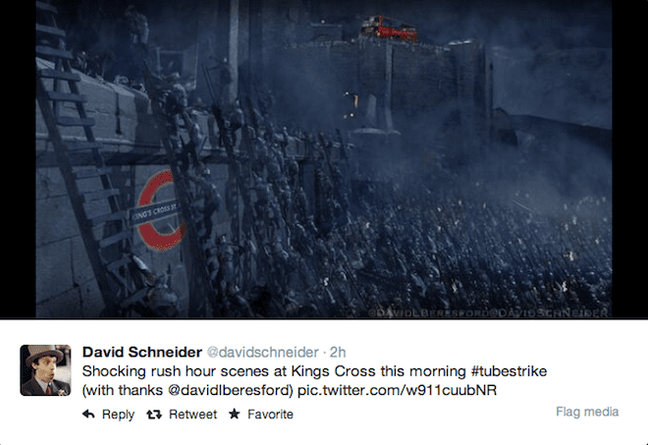Open the #tubestrike hashtag
This screenshot has width=648, height=445.
[509, 371]
